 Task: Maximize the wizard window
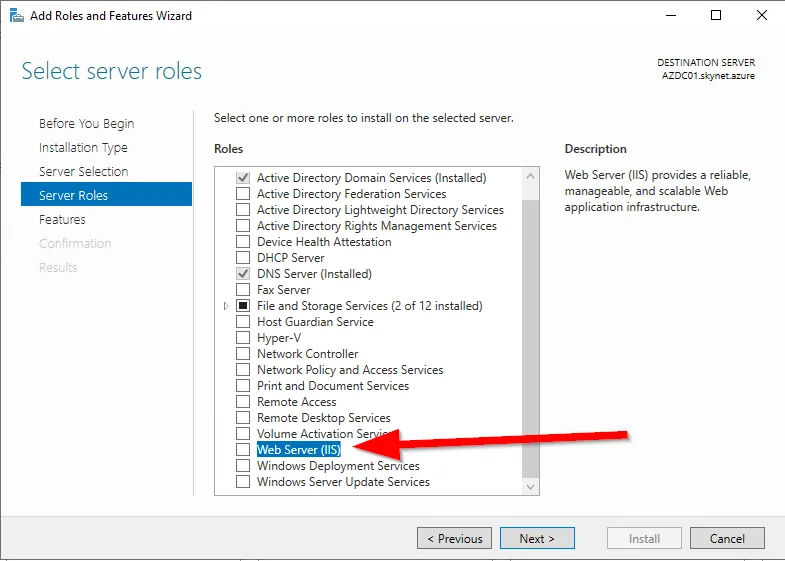(716, 16)
